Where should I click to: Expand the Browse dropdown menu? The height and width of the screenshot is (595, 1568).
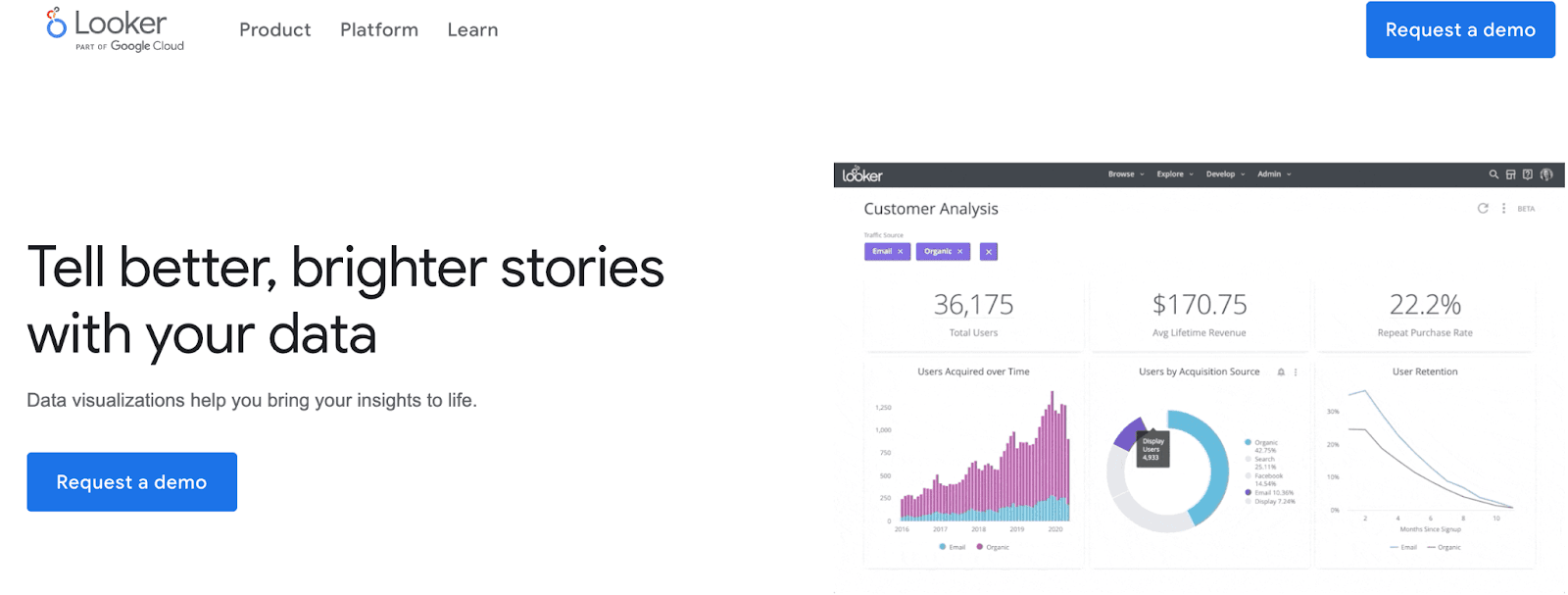tap(1126, 174)
